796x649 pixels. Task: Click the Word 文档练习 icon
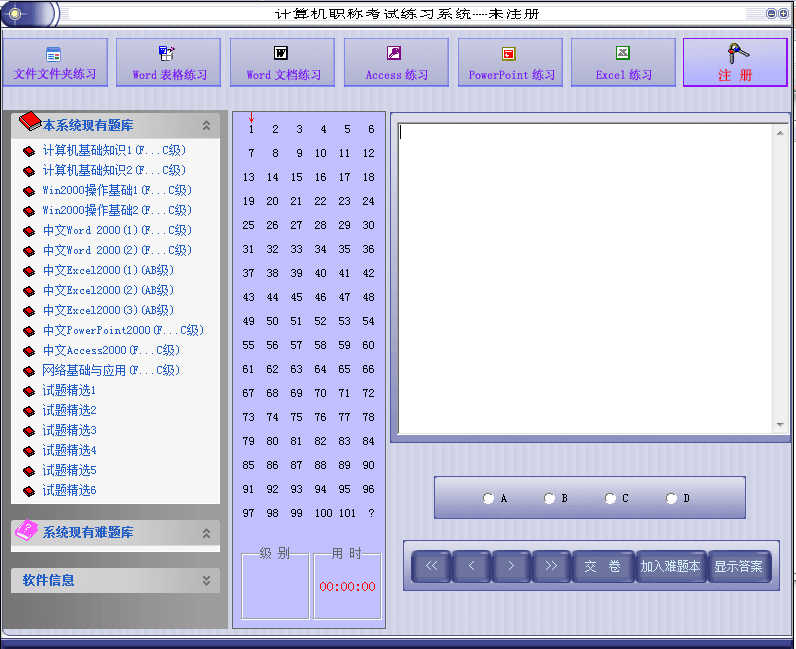(x=282, y=54)
